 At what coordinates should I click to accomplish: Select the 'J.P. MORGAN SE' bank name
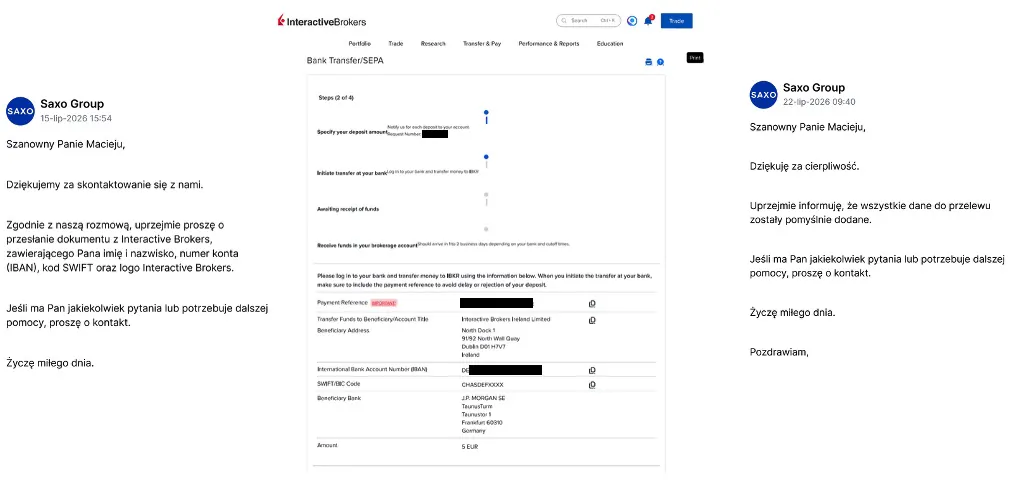(x=483, y=398)
